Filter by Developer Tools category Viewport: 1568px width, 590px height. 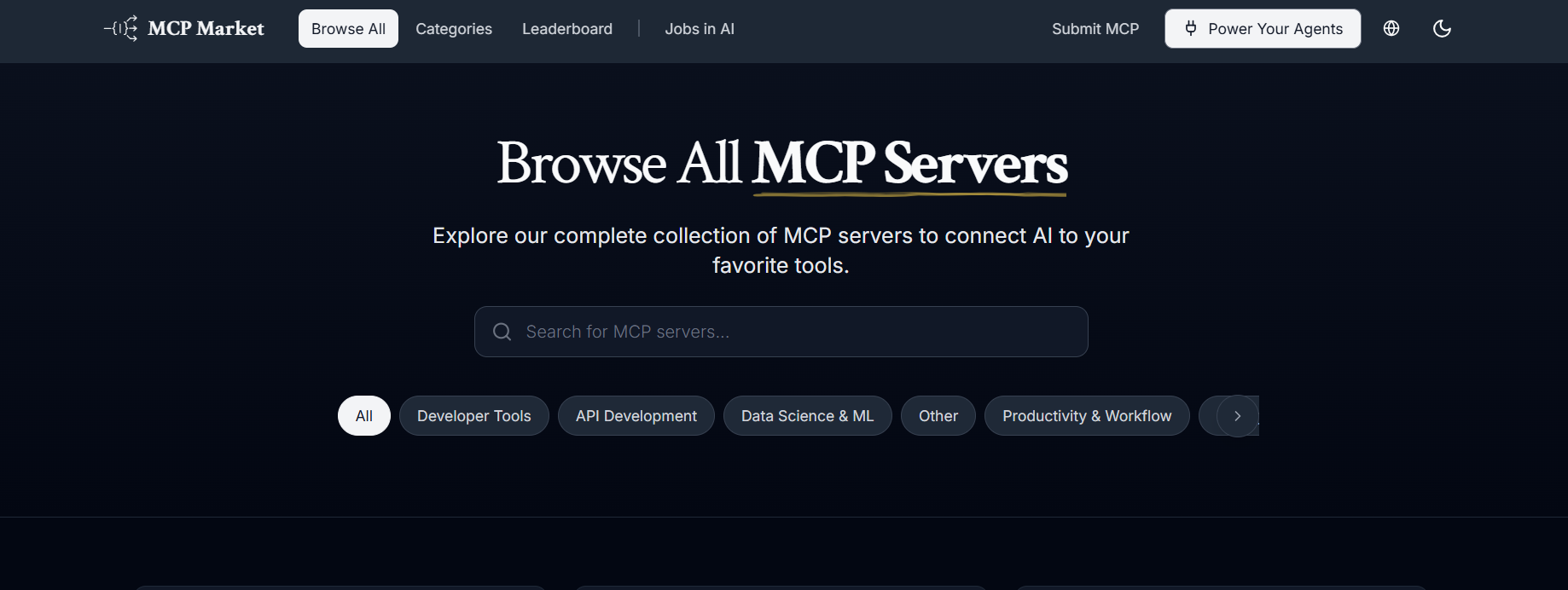tap(474, 416)
